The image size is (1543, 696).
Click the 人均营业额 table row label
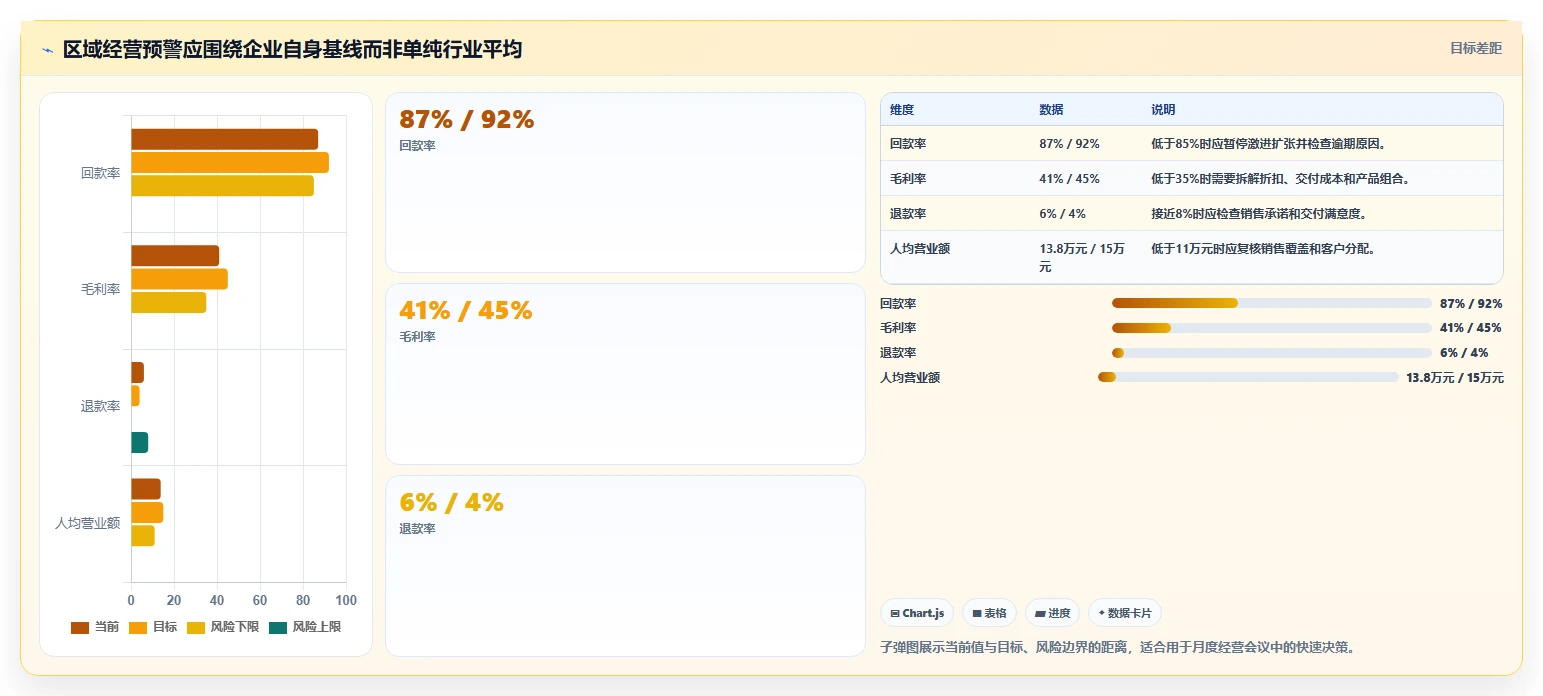920,249
